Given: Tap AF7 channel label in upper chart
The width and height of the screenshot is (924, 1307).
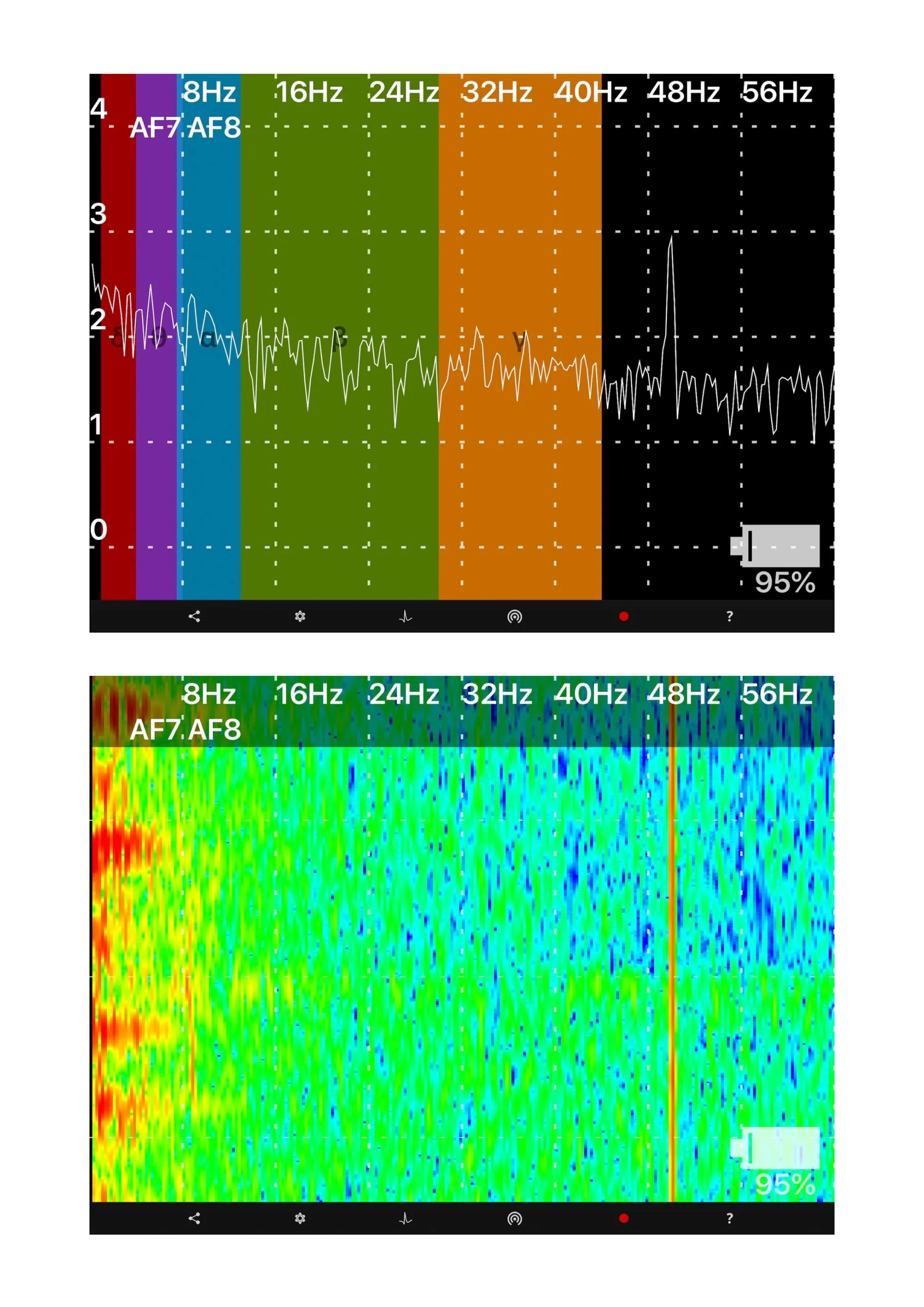Looking at the screenshot, I should [155, 128].
